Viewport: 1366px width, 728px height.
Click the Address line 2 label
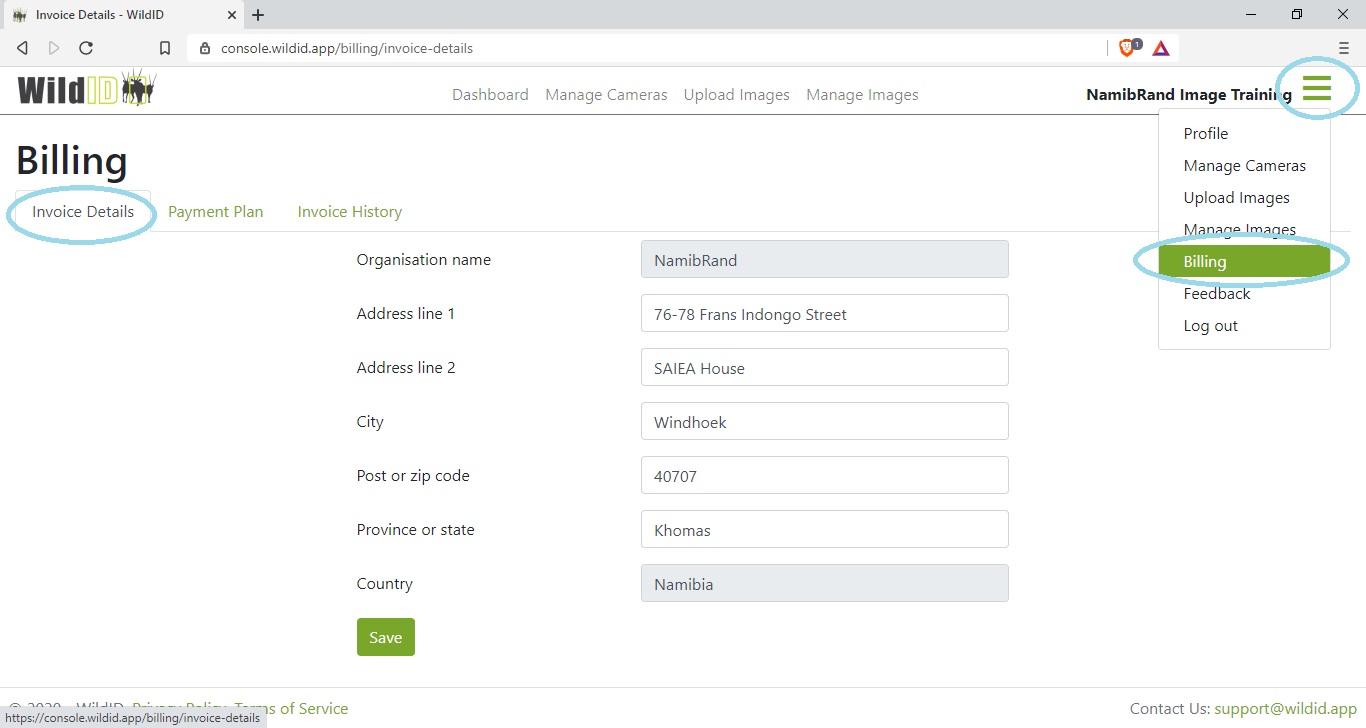(406, 368)
